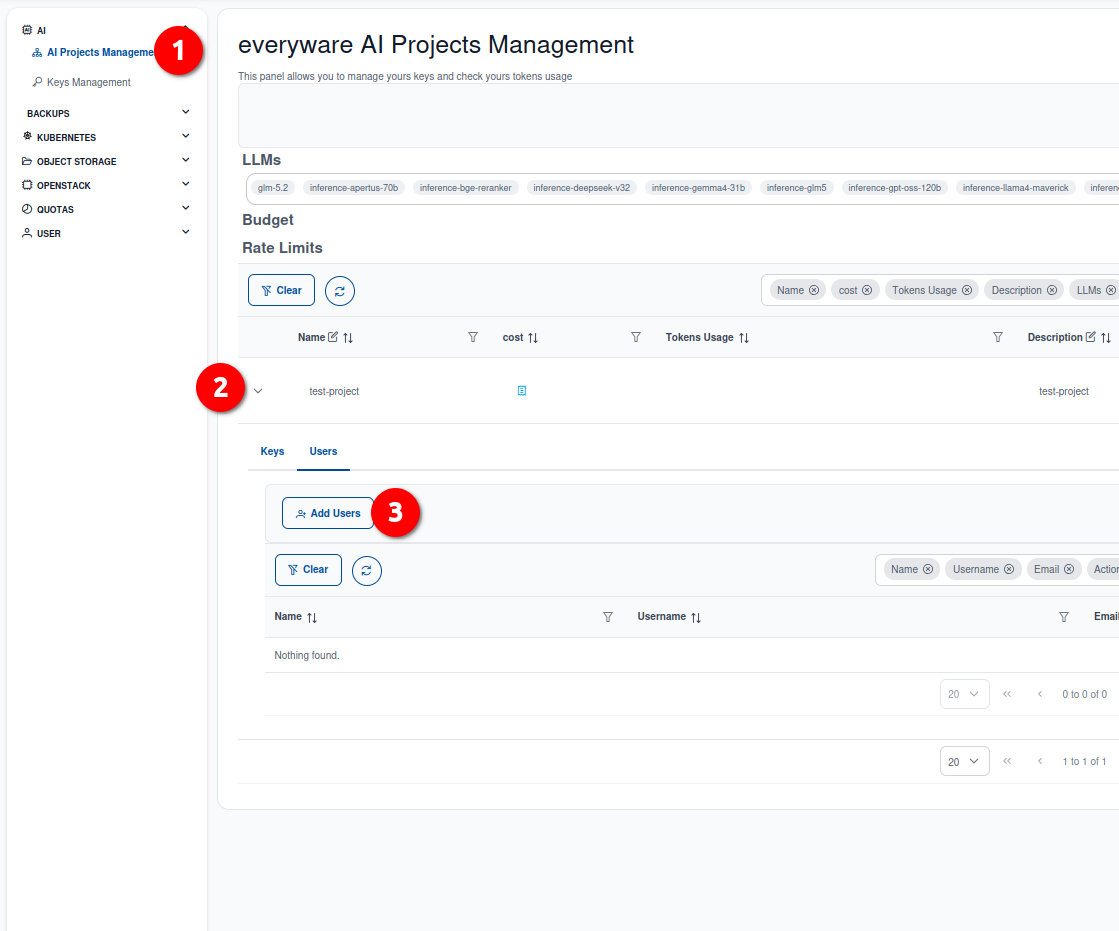Switch to the Keys tab

(272, 452)
